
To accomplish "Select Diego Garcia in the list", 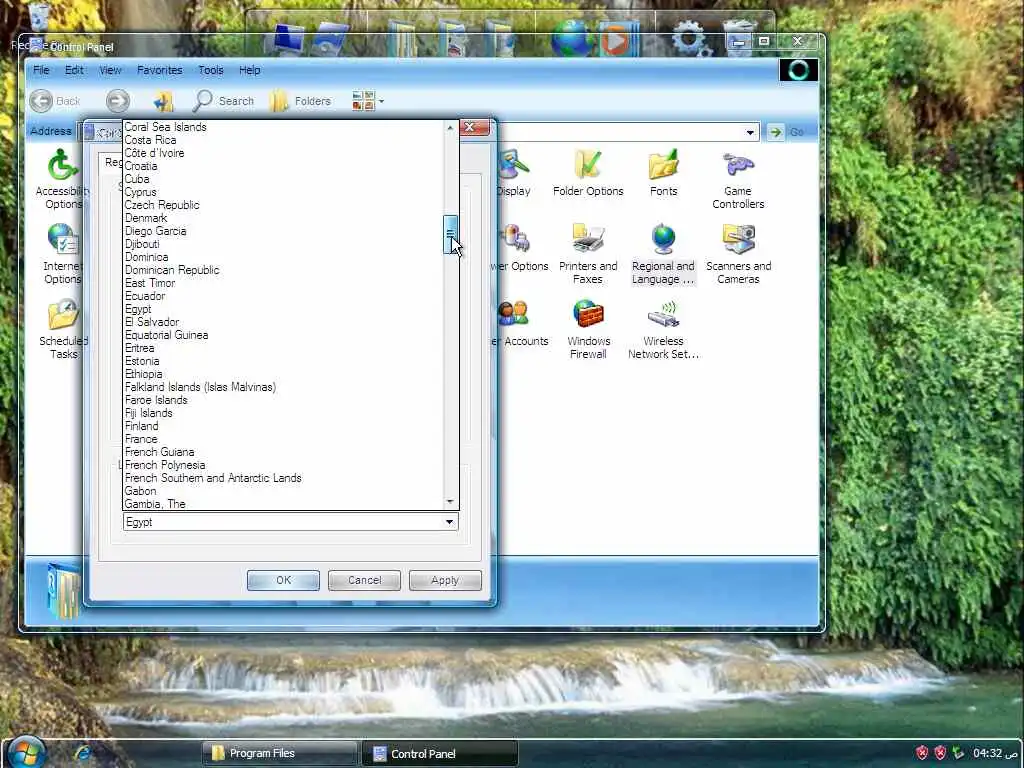I will (155, 231).
